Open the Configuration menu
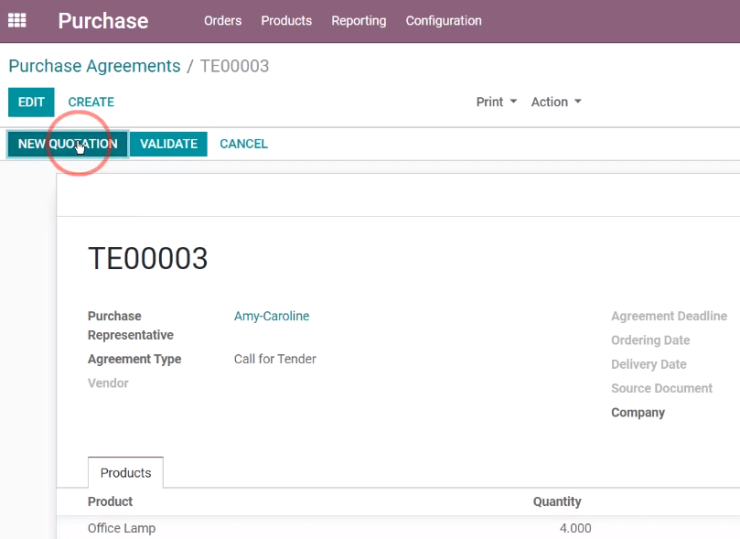The height and width of the screenshot is (539, 740). coord(444,21)
